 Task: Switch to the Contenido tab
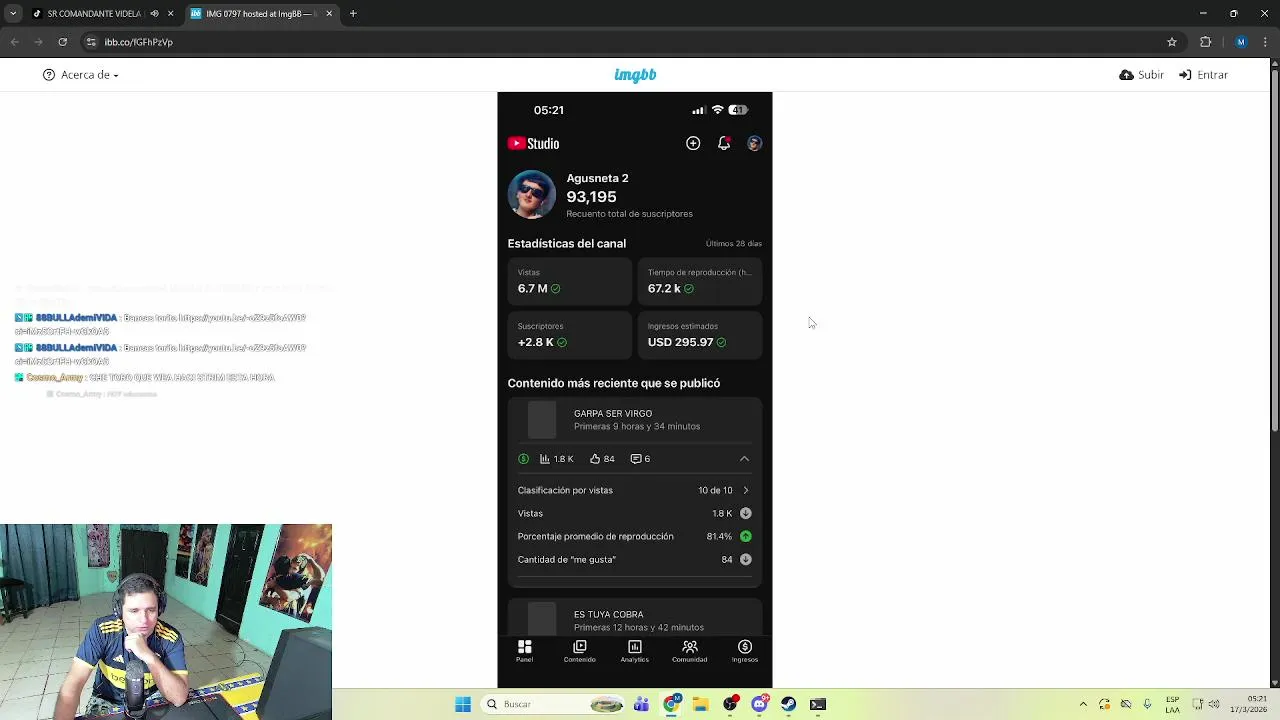pos(579,651)
